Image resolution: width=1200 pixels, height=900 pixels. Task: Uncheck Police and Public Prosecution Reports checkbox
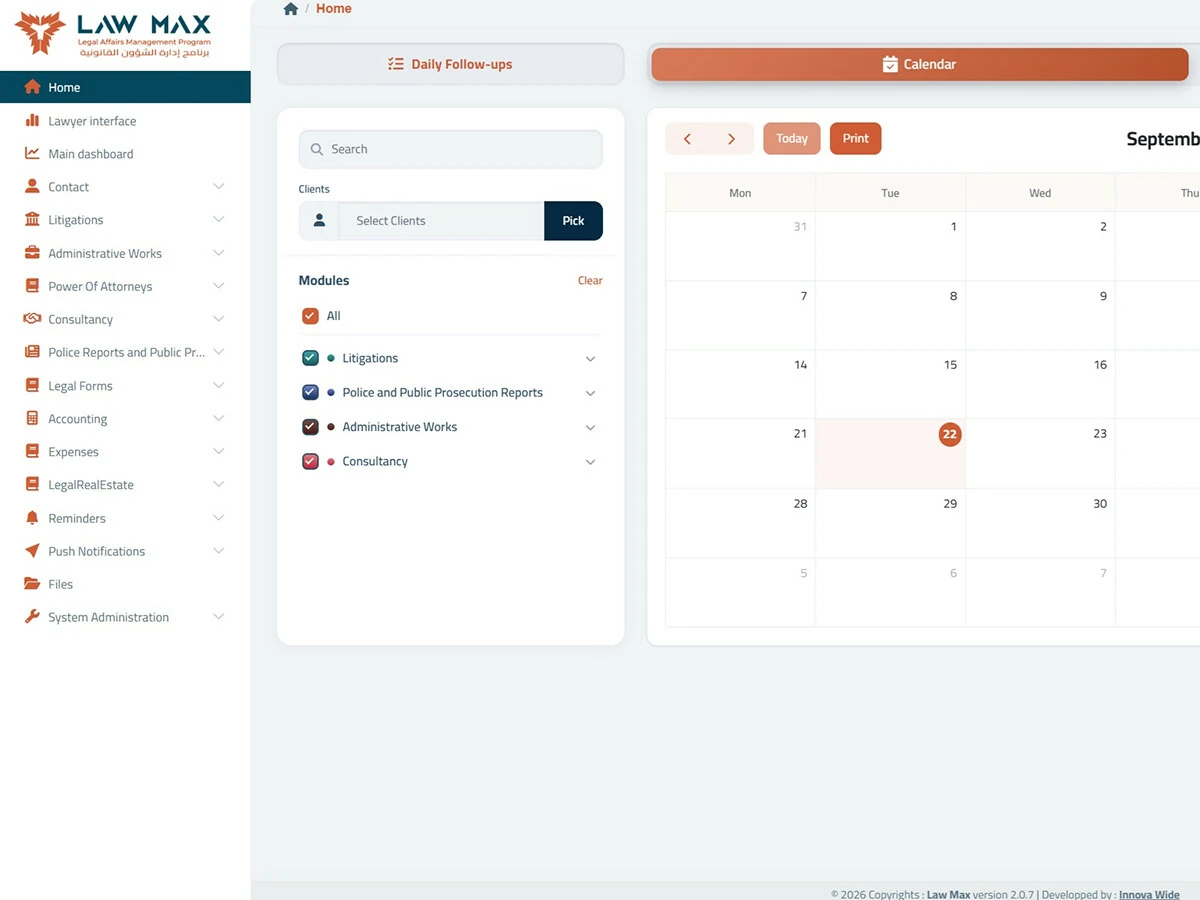pyautogui.click(x=310, y=393)
